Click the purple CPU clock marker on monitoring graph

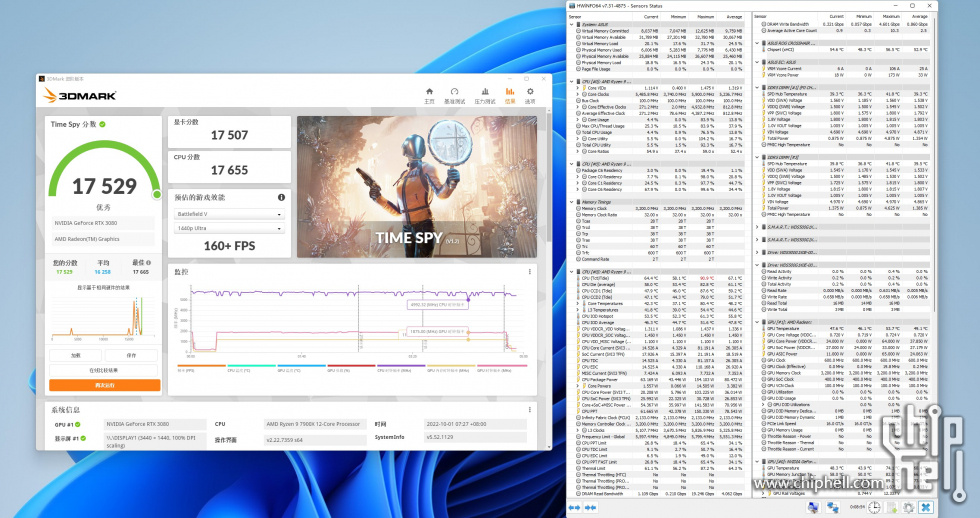[x=468, y=300]
